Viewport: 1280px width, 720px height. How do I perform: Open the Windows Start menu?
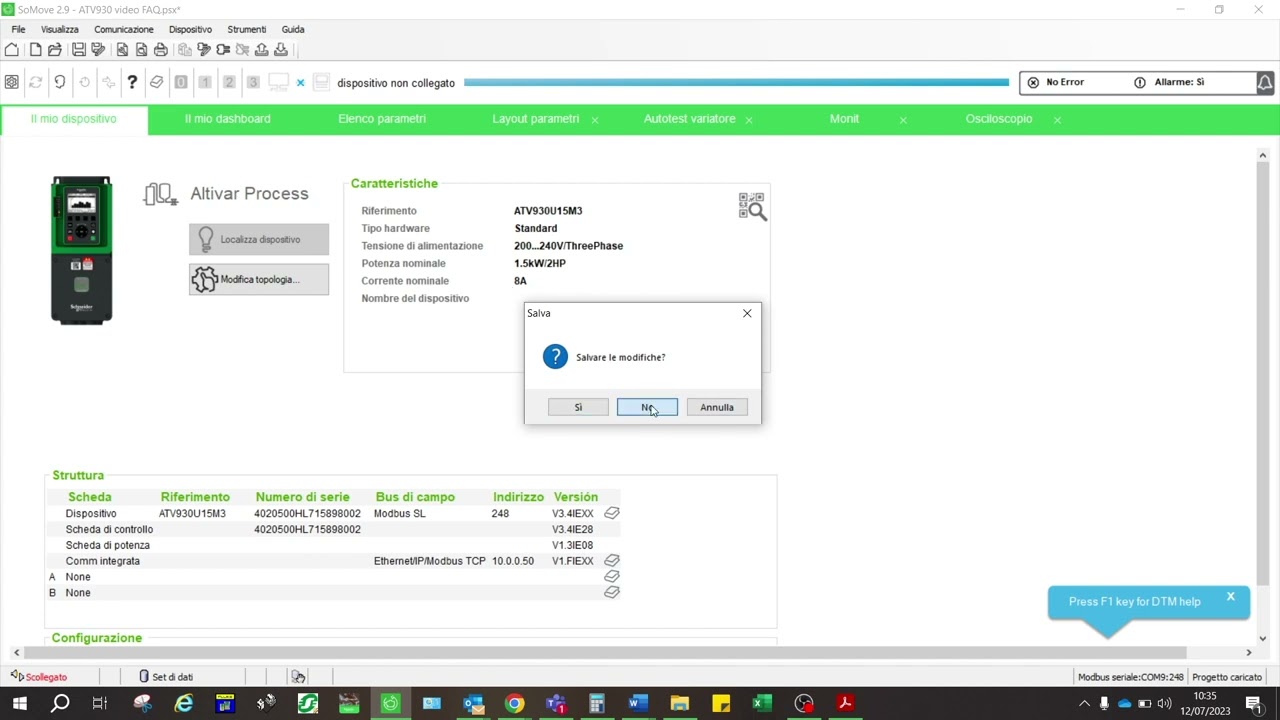[19, 704]
